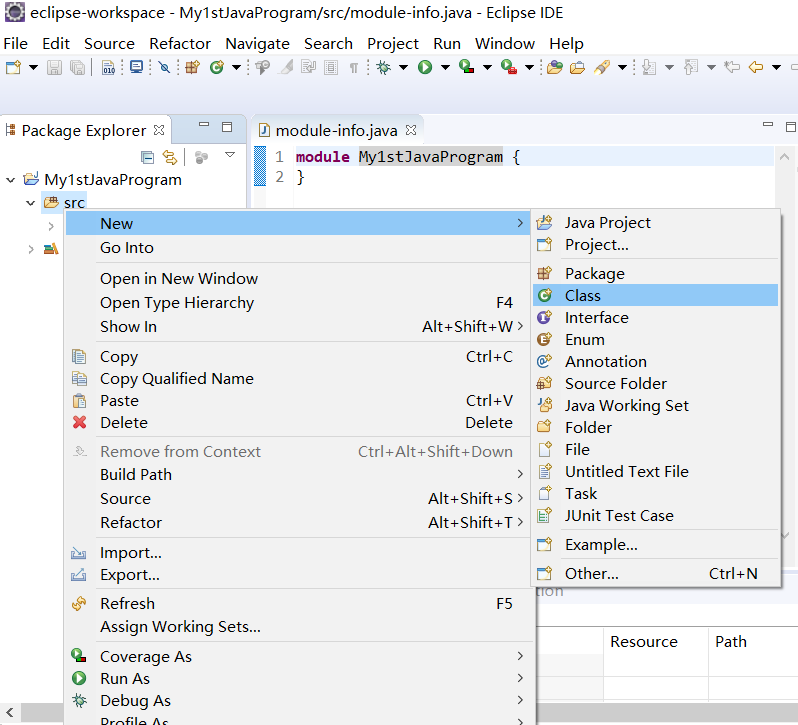Expand Show In submenu
798x725 pixels.
[299, 327]
